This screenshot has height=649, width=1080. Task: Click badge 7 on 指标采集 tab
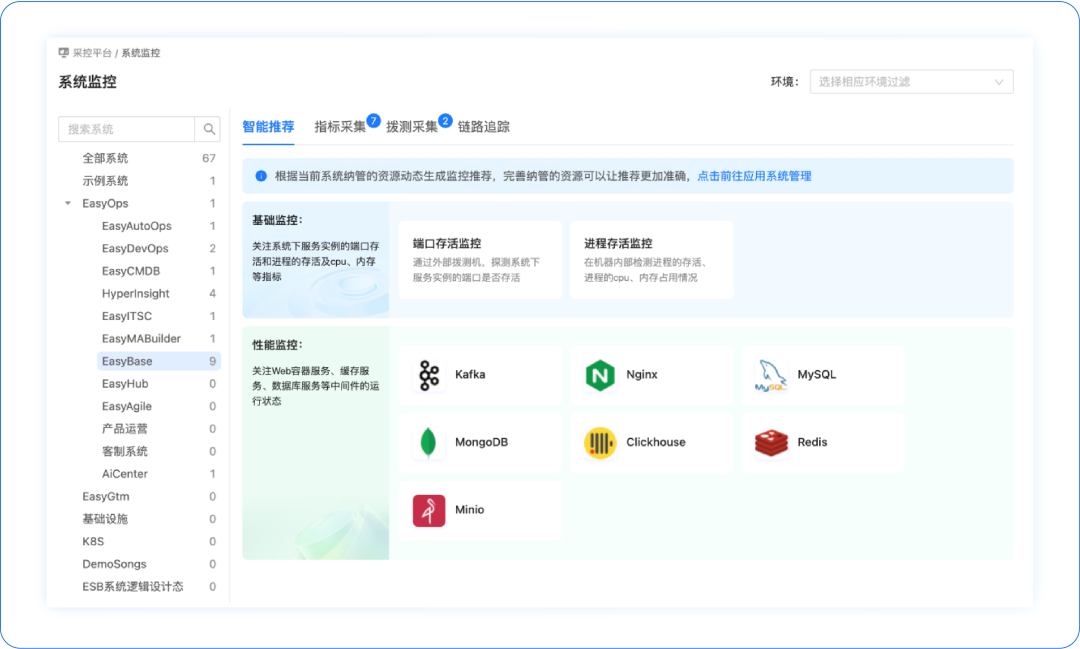(x=373, y=121)
